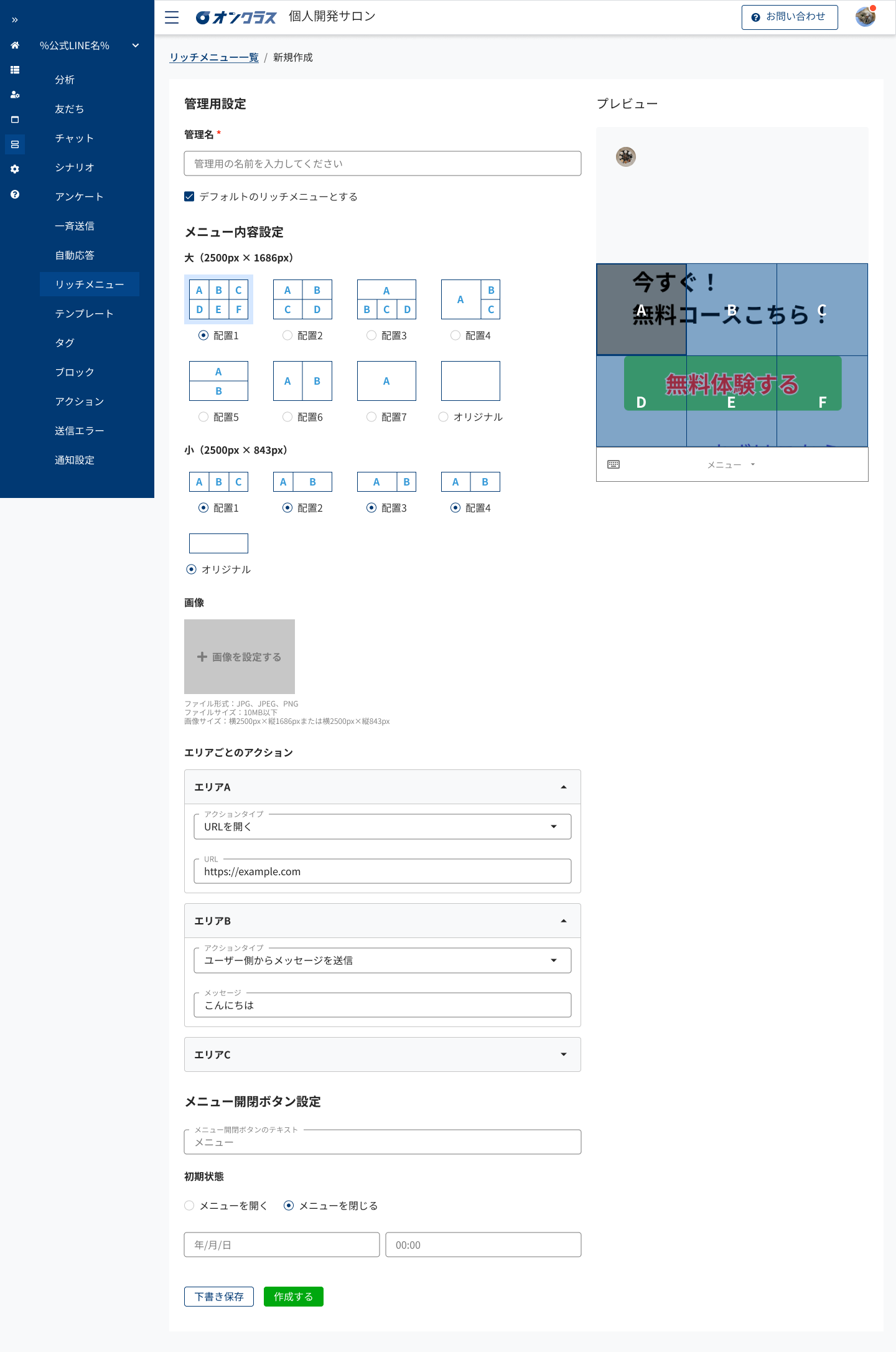Click area F in preview image
The width and height of the screenshot is (896, 1352).
pos(822,401)
